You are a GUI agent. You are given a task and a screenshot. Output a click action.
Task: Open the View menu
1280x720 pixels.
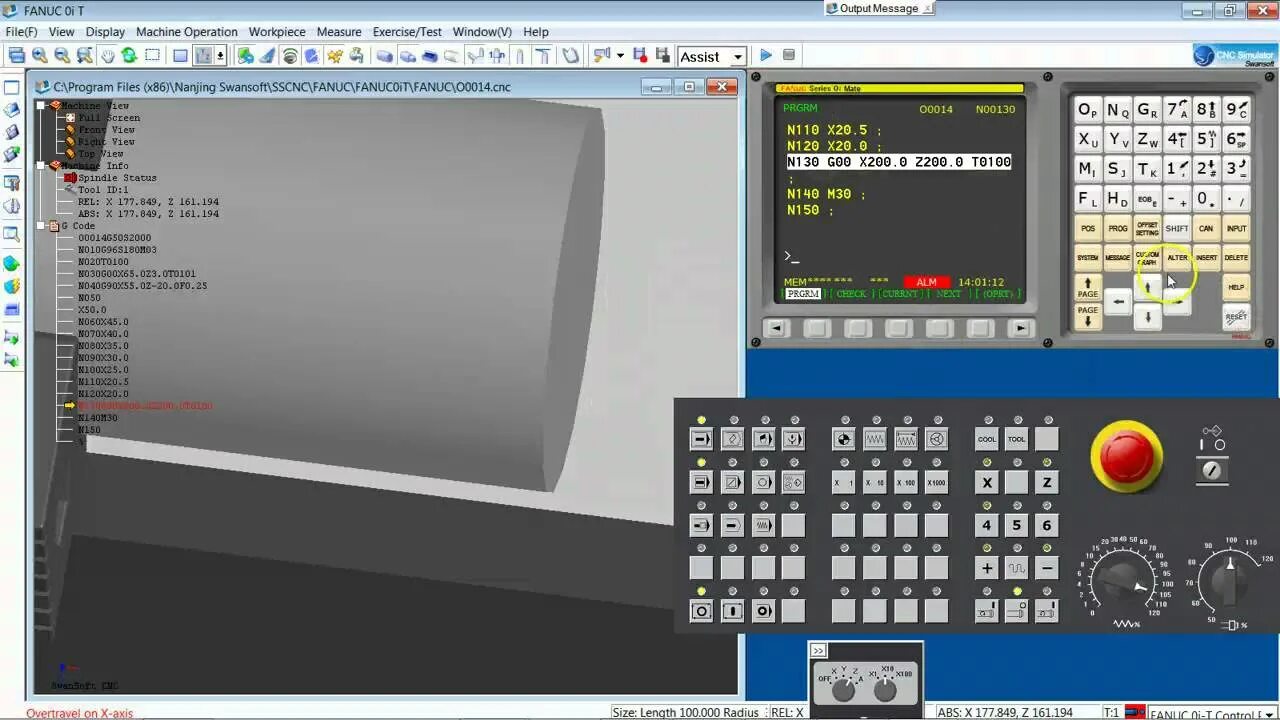pos(61,32)
